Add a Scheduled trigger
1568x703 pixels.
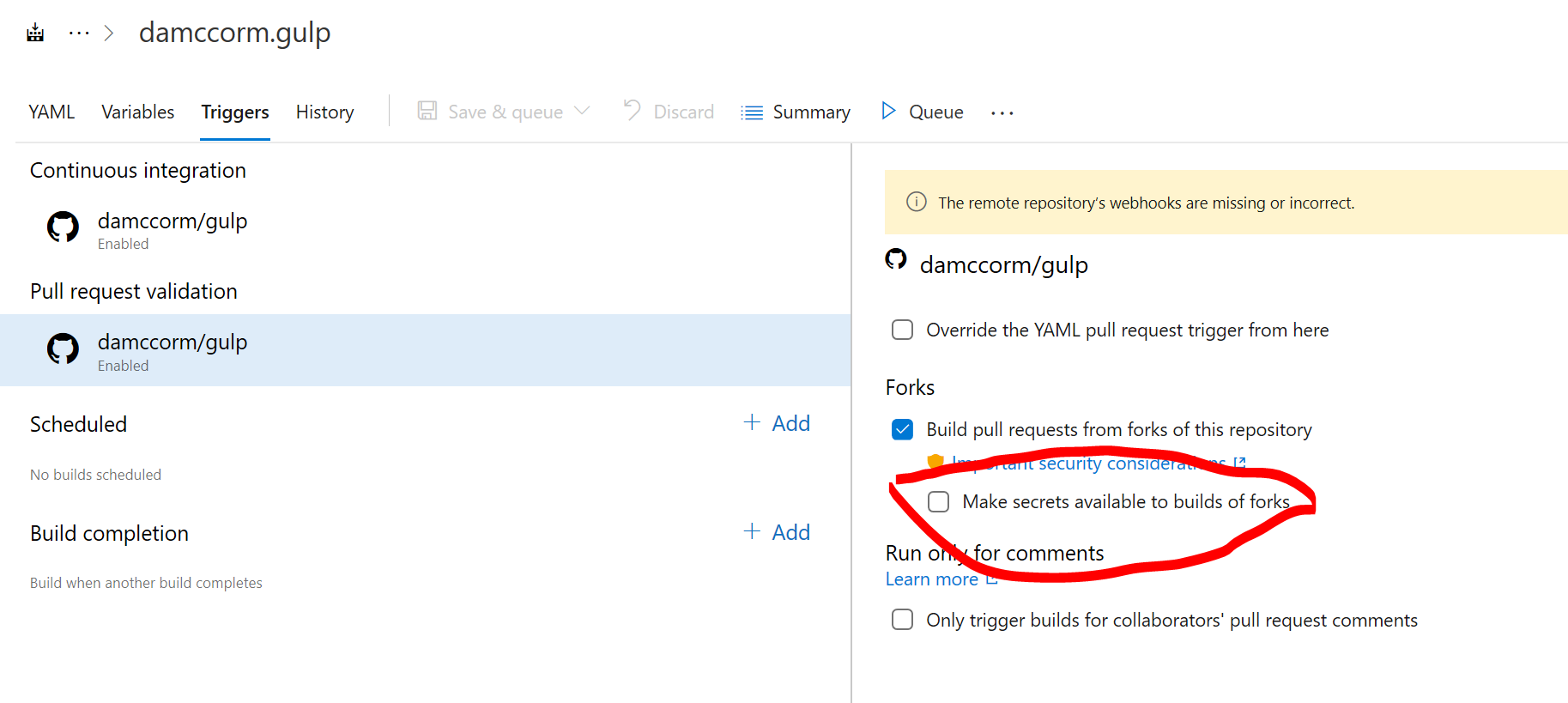[777, 423]
